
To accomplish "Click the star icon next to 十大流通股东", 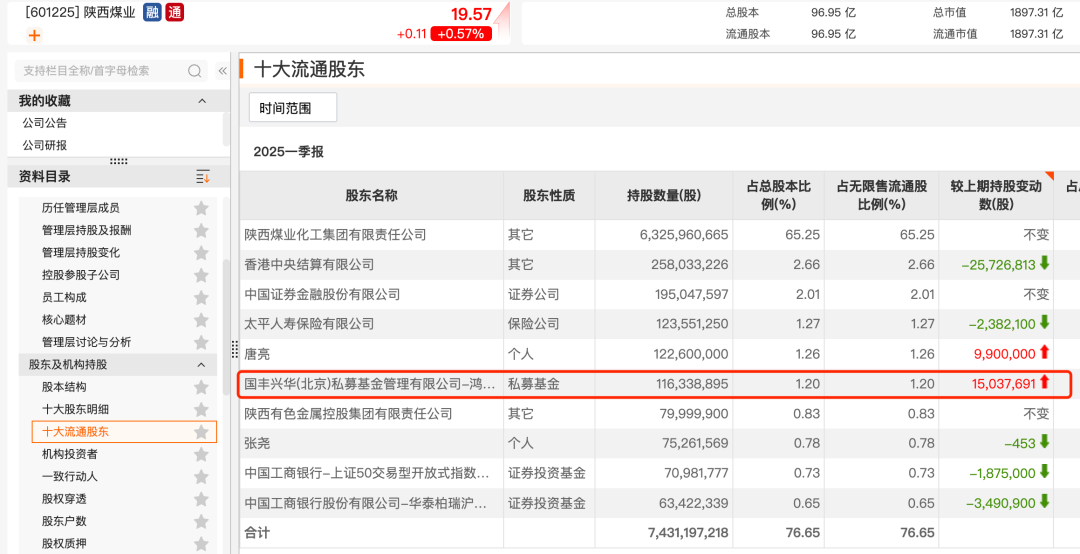I will coord(201,432).
